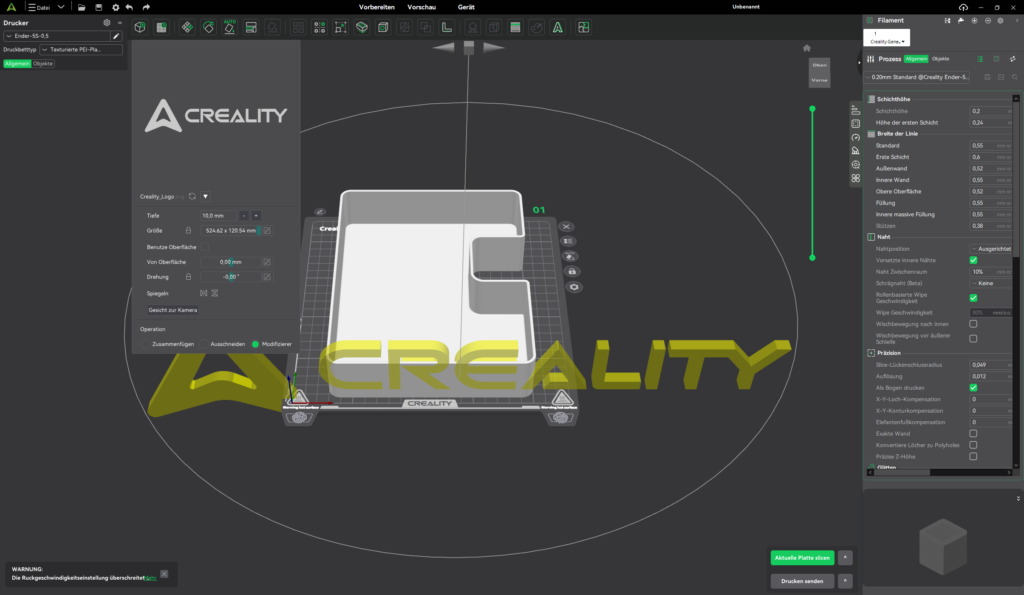Click the add filament plus icon
Screen dimensions: 1024x595
coord(974,21)
